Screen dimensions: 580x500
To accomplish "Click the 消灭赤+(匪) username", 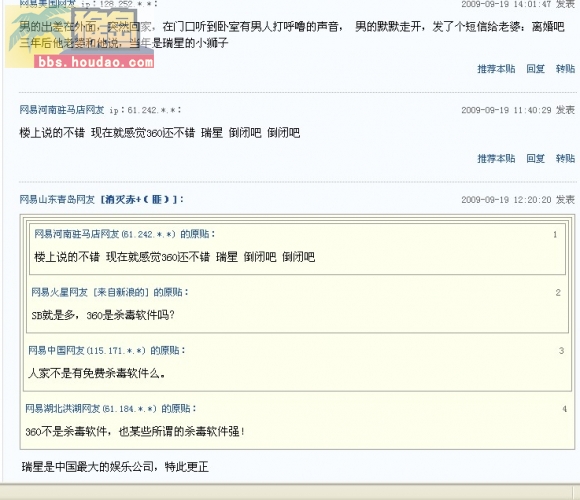I will tap(138, 200).
